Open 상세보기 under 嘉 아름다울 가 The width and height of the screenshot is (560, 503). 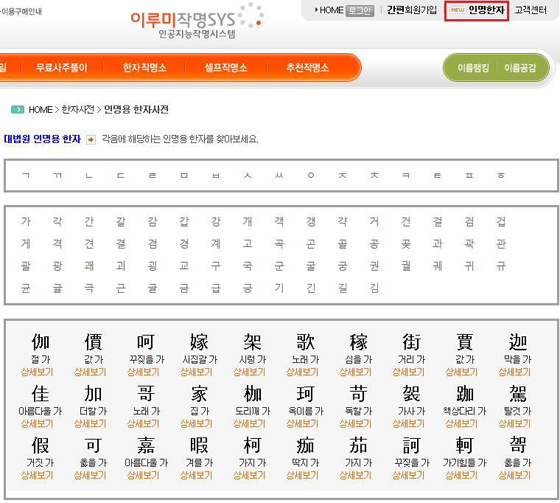pos(143,475)
